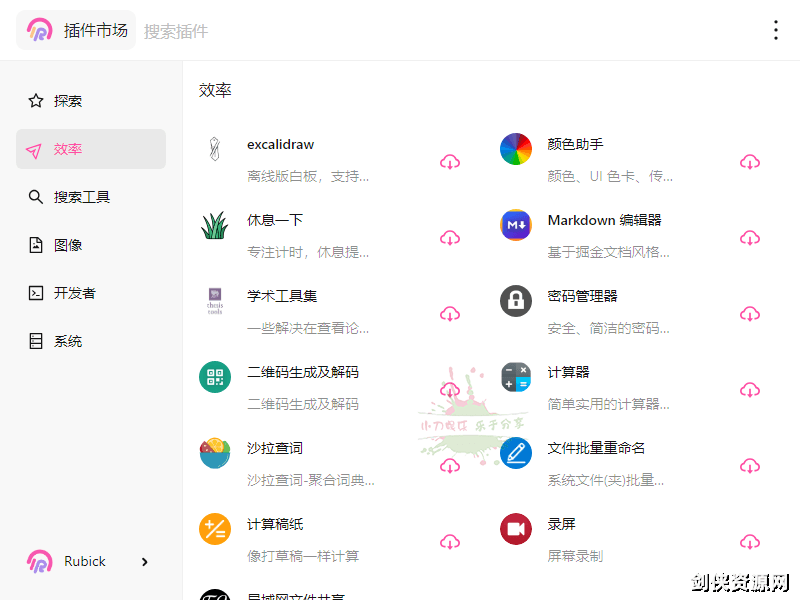Download the excalidraw plugin
Image resolution: width=800 pixels, height=600 pixels.
pos(450,162)
